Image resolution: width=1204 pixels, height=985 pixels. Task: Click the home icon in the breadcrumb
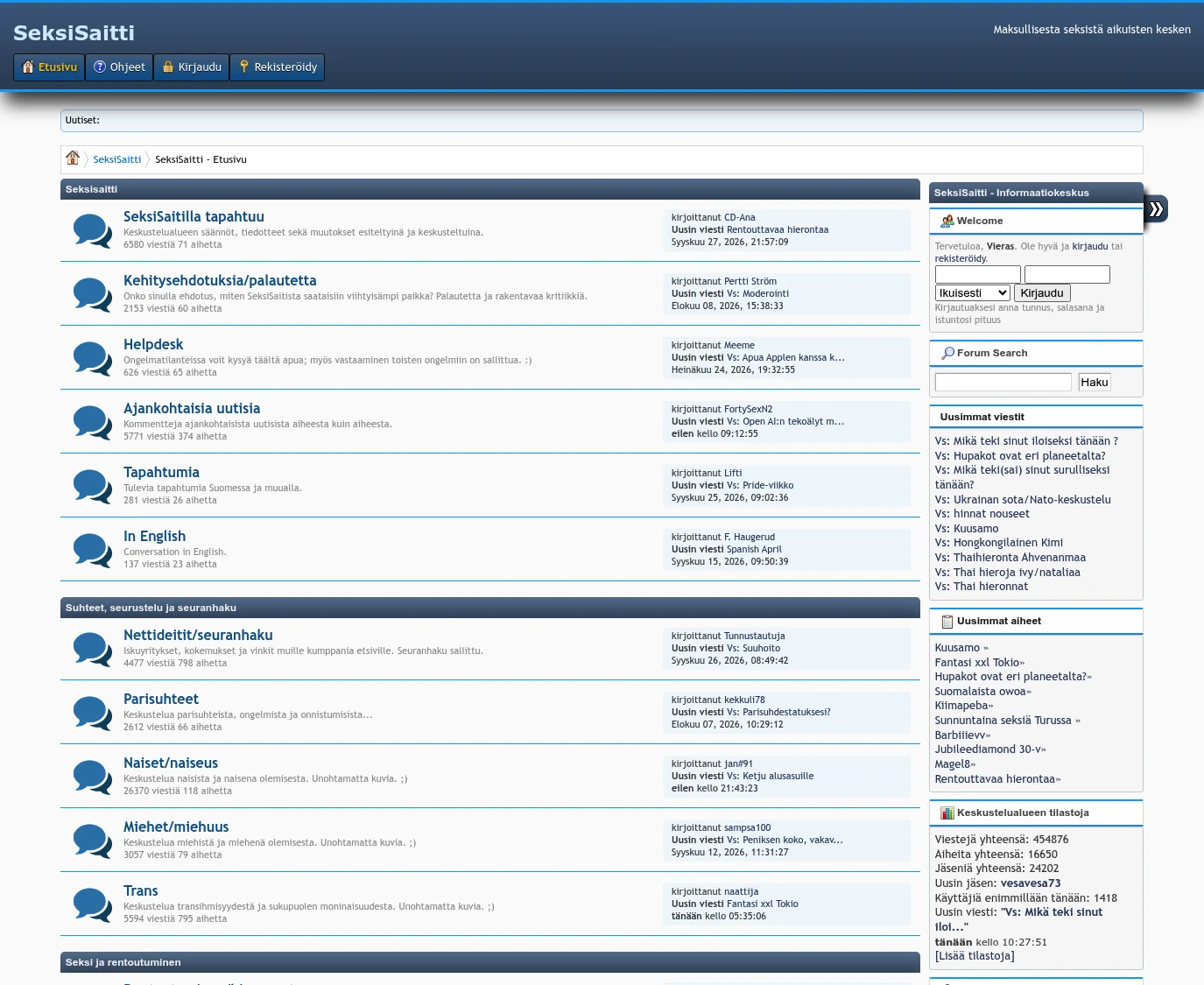(73, 158)
